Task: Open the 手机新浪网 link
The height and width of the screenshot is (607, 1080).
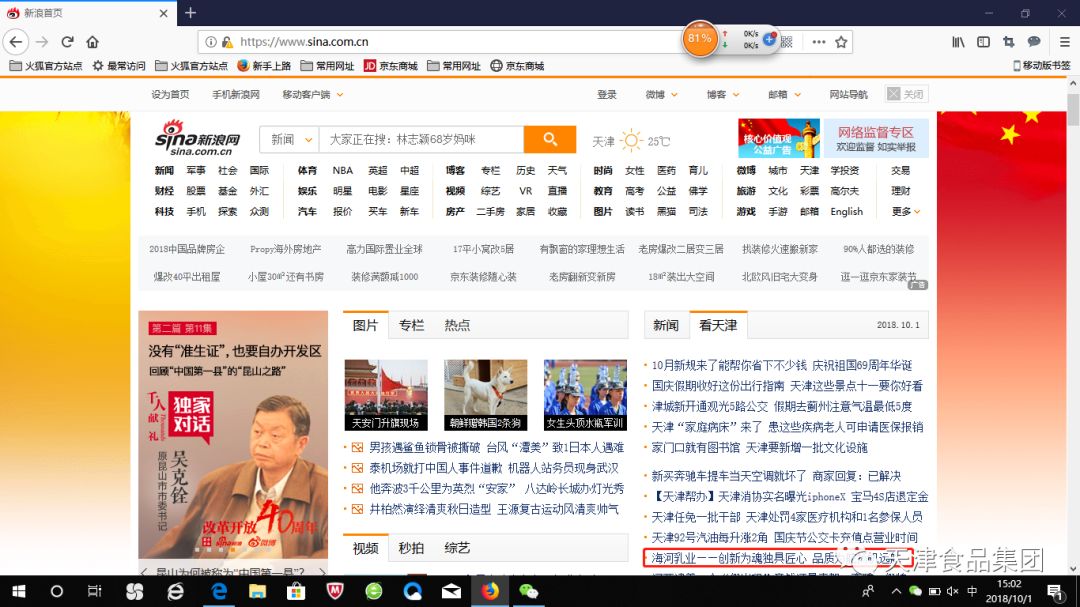Action: [236, 94]
